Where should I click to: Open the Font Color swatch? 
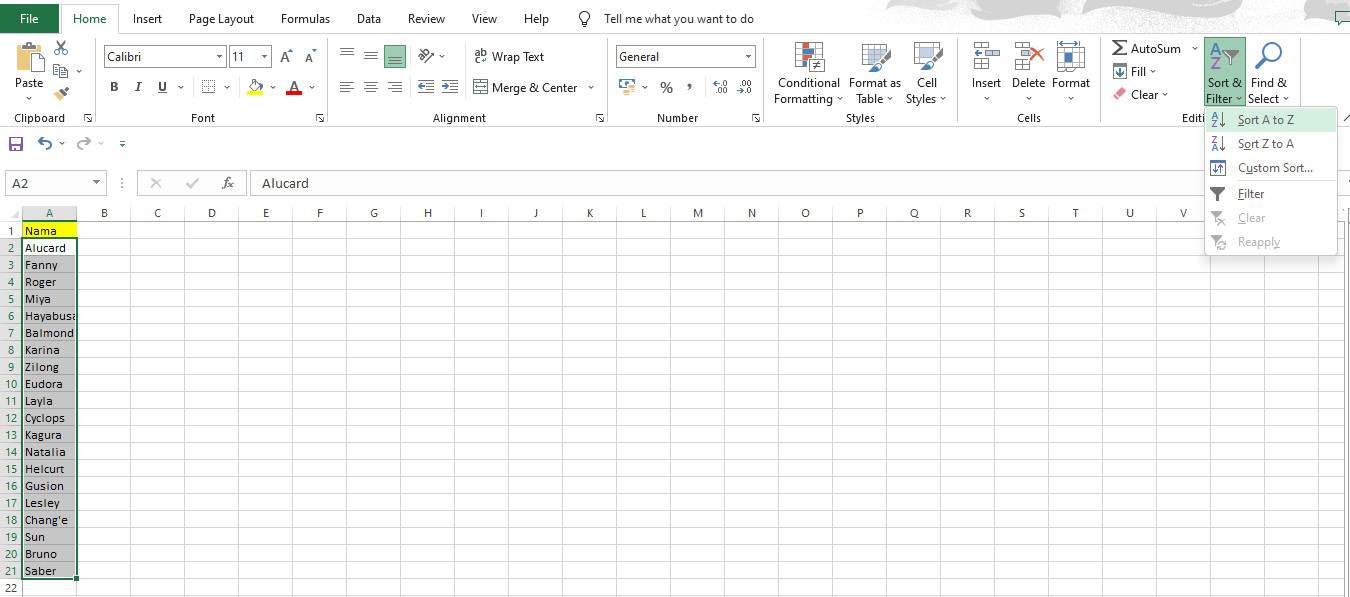[x=294, y=87]
